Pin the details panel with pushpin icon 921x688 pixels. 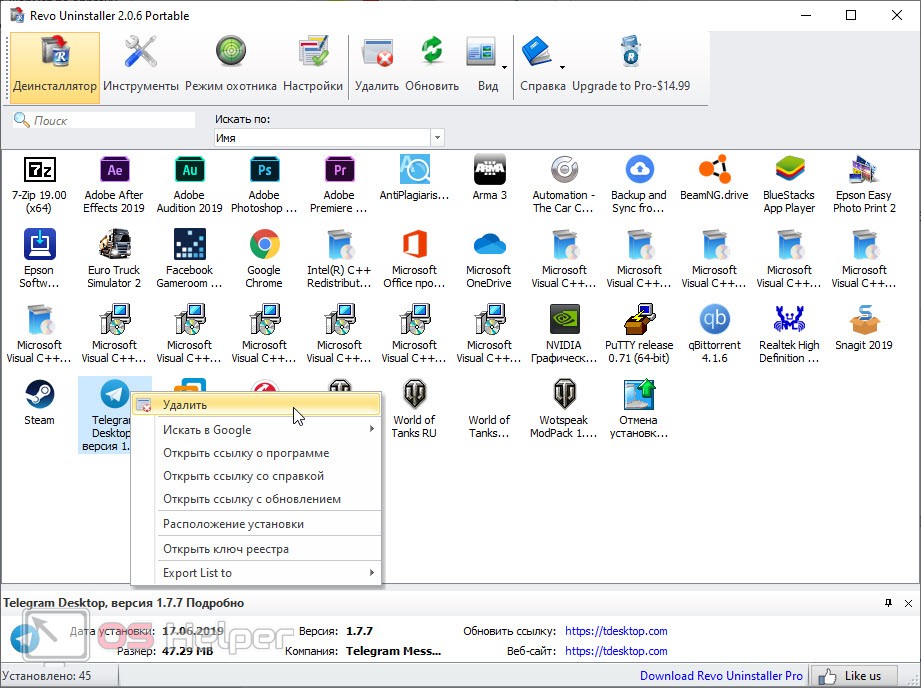point(888,603)
